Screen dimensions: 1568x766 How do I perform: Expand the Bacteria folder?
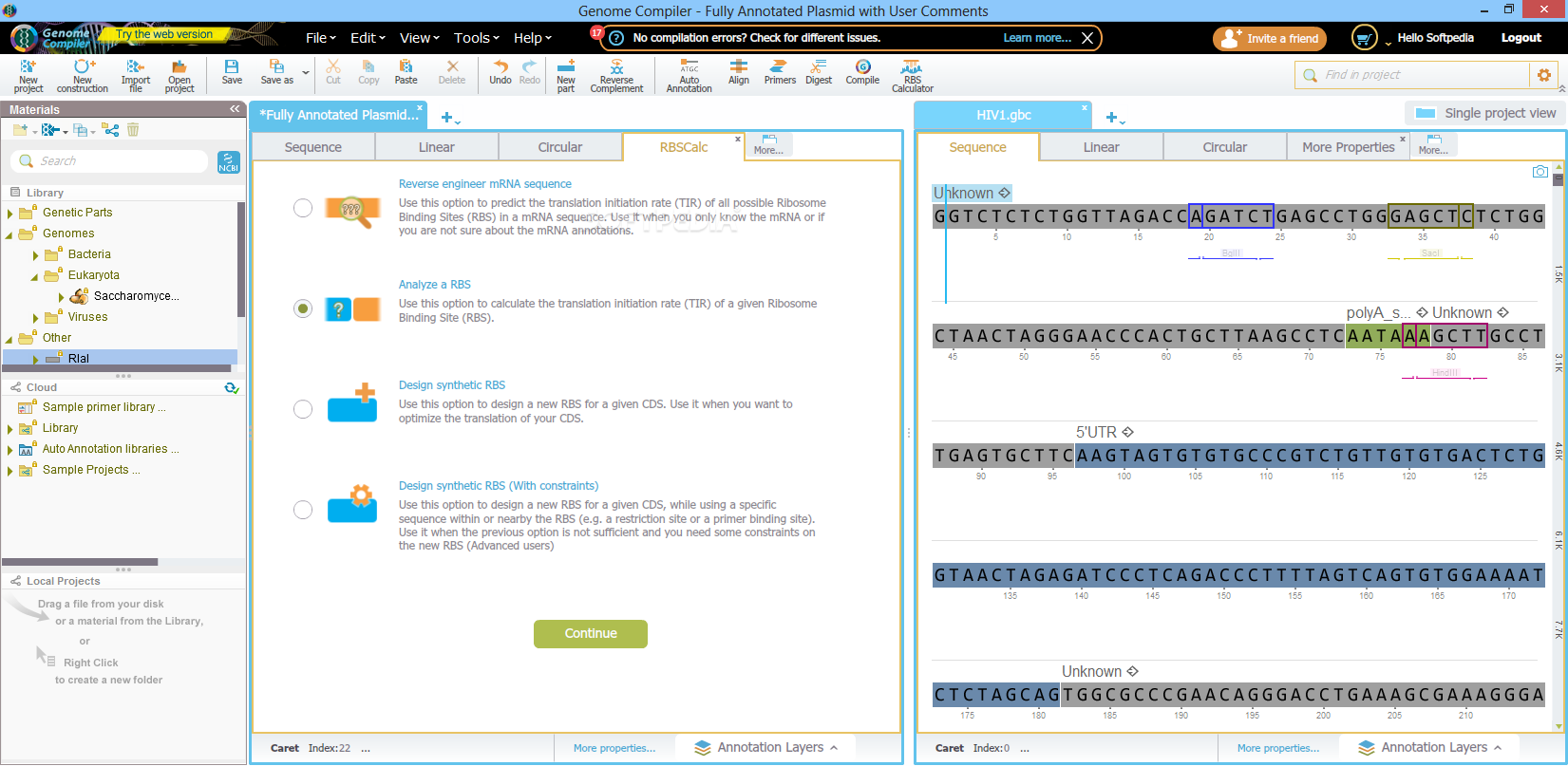coord(36,255)
